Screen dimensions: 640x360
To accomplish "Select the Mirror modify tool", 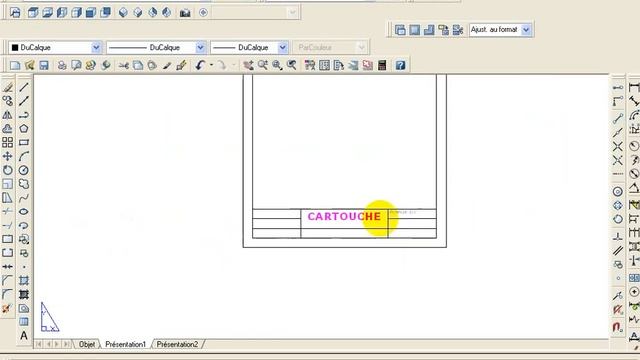I will pyautogui.click(x=7, y=115).
